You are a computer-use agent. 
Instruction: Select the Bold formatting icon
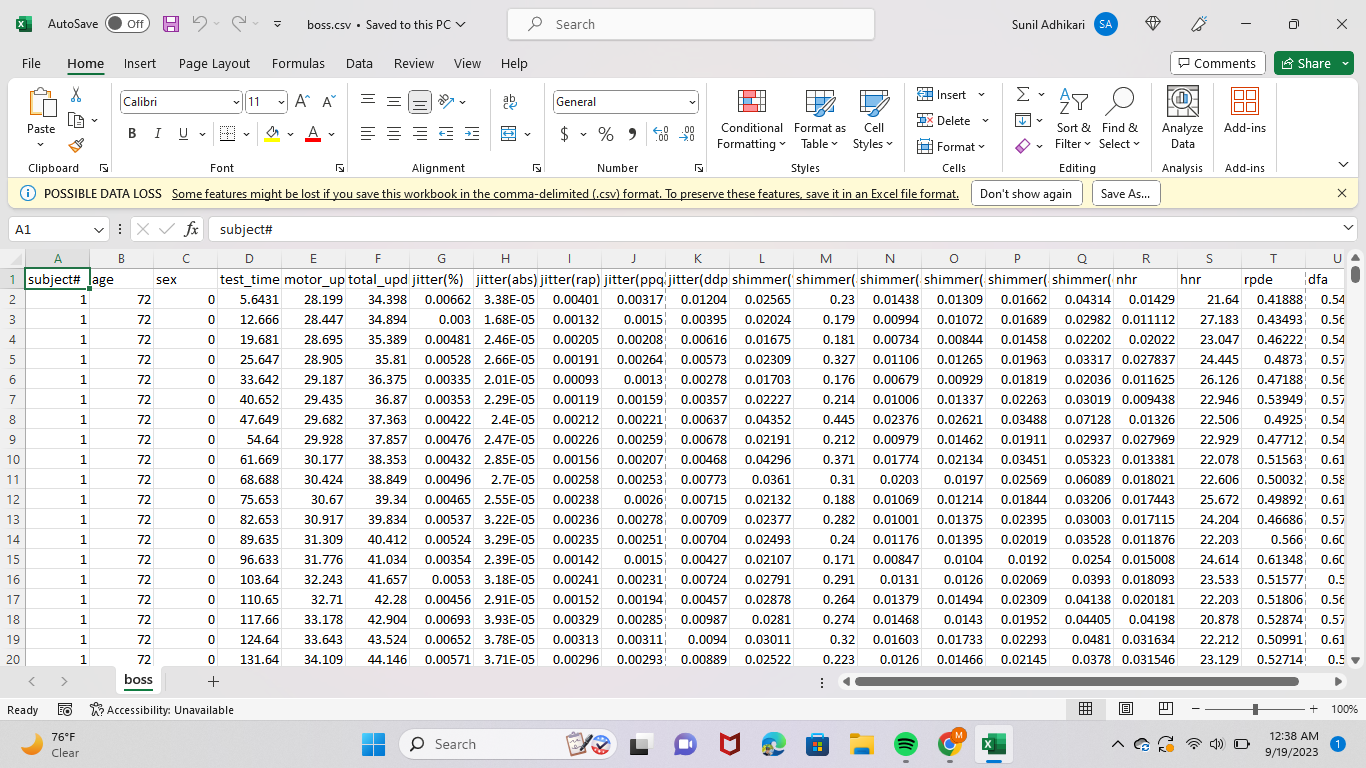pyautogui.click(x=133, y=134)
